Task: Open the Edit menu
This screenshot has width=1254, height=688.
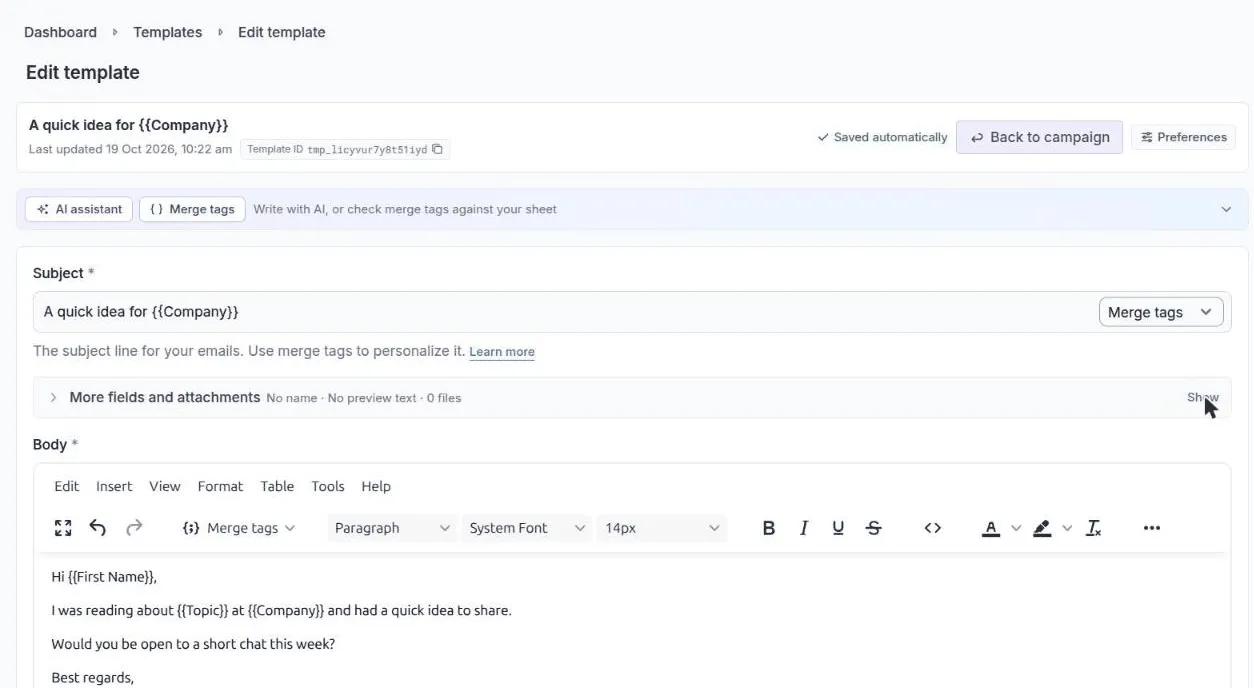Action: coord(67,486)
